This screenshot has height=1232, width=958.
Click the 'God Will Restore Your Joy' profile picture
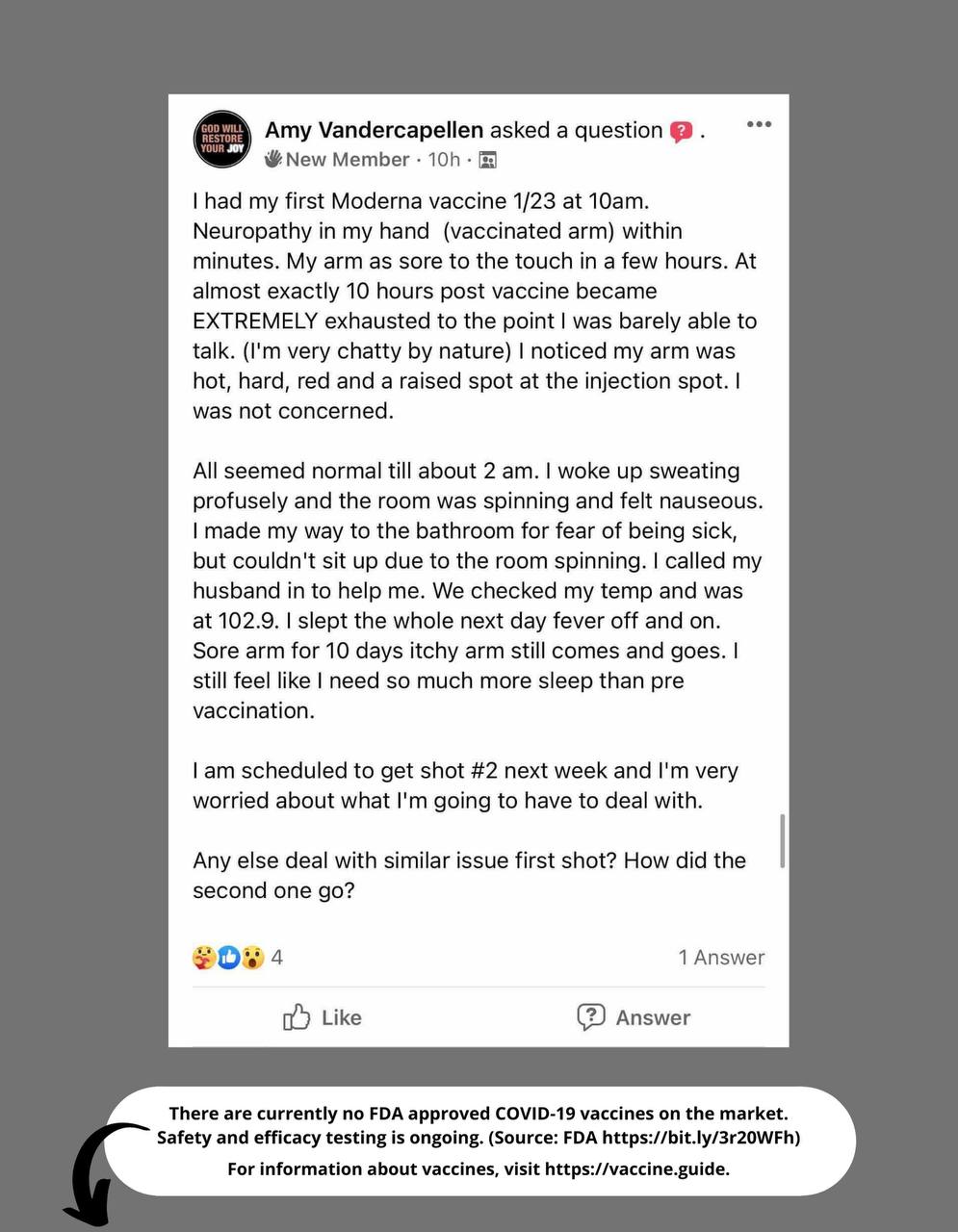click(x=222, y=140)
